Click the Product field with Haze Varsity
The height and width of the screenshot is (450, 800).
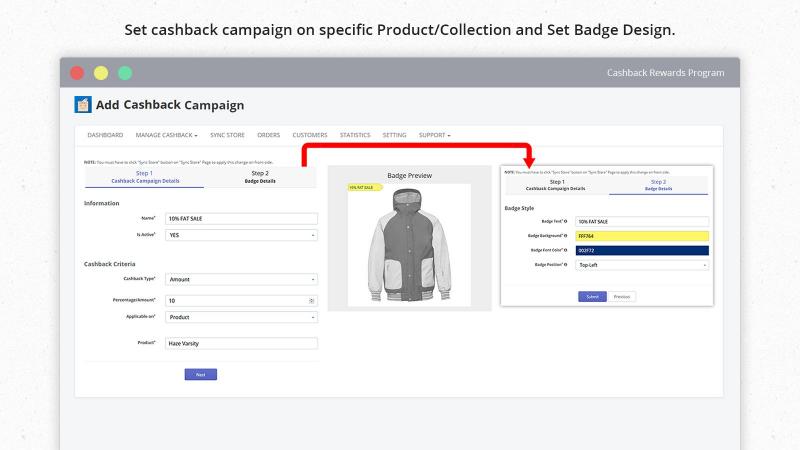(x=241, y=343)
